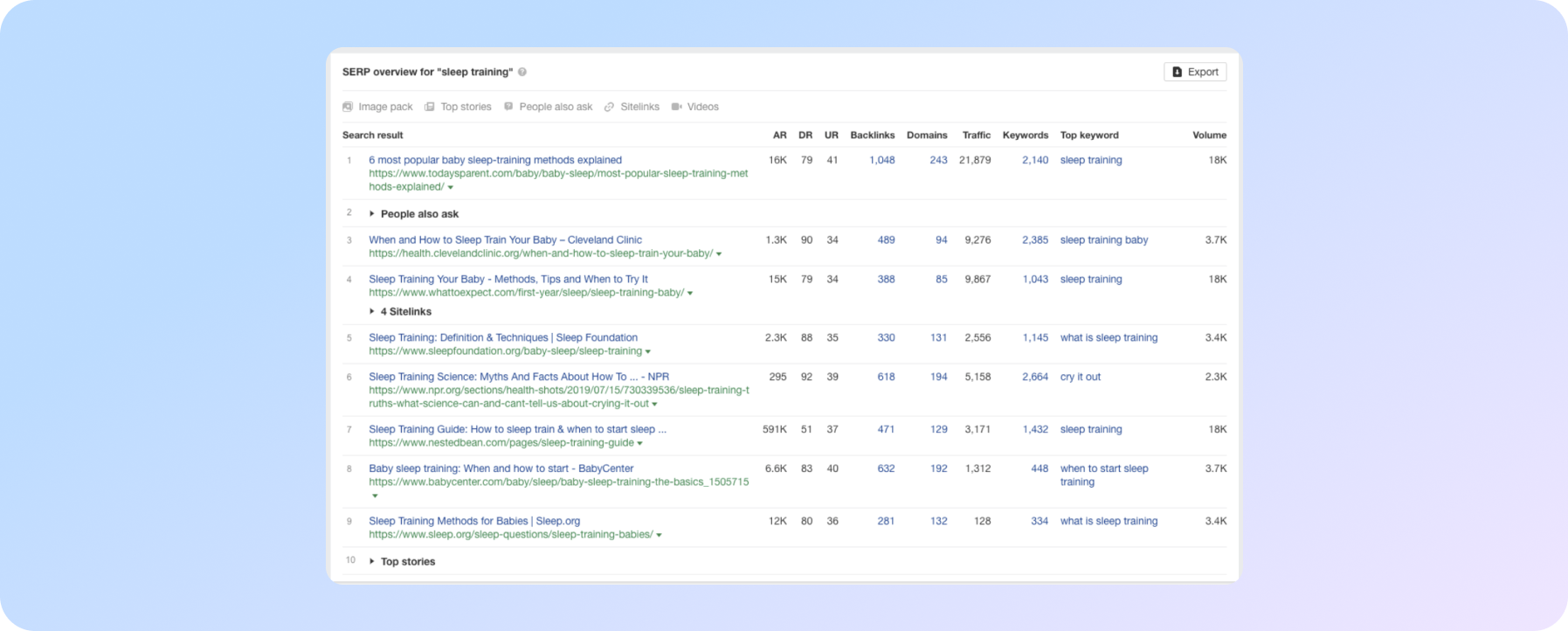The width and height of the screenshot is (1568, 631).
Task: Open the todaysparent.com URL dropdown arrow
Action: [451, 188]
